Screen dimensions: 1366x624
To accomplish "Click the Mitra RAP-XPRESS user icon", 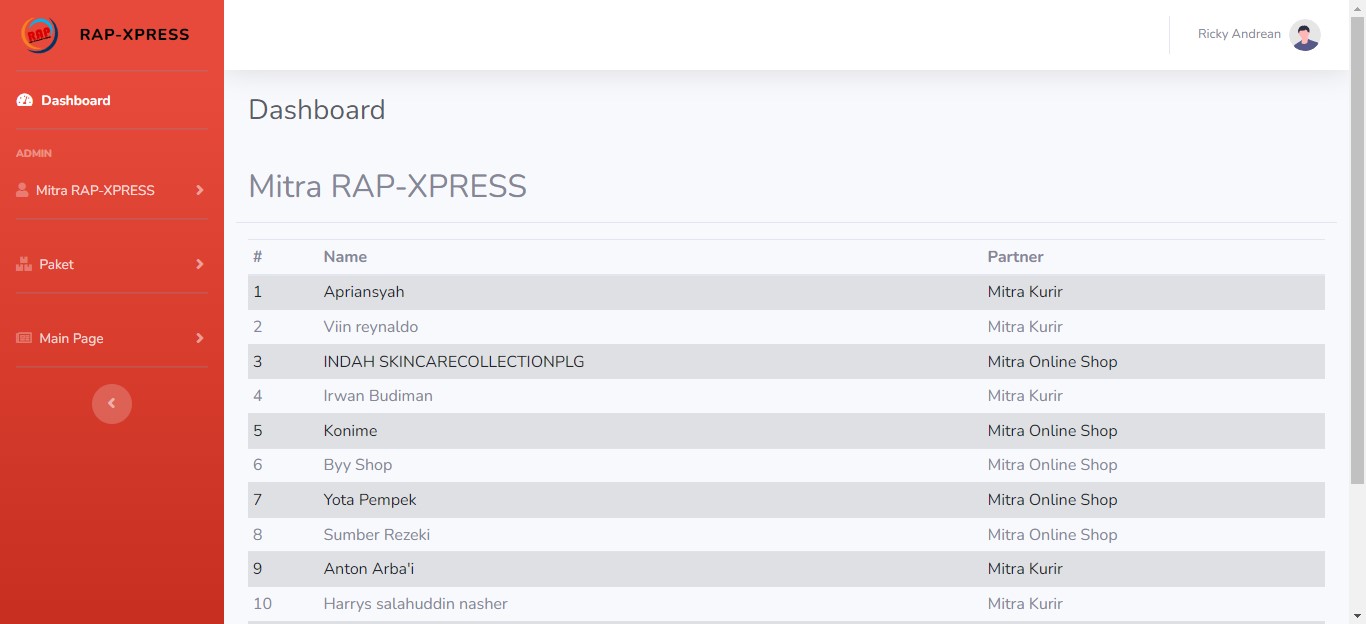I will point(22,190).
